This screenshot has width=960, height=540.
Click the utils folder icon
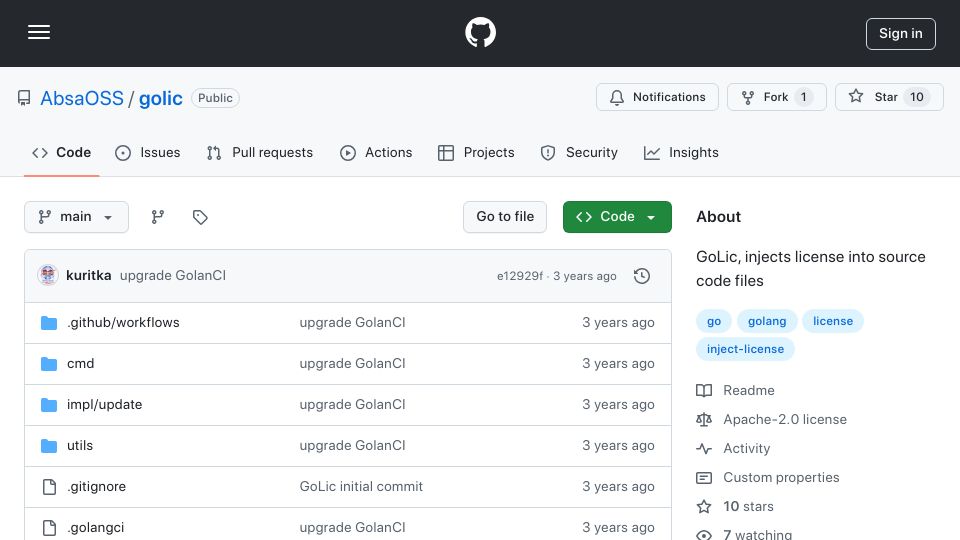49,446
